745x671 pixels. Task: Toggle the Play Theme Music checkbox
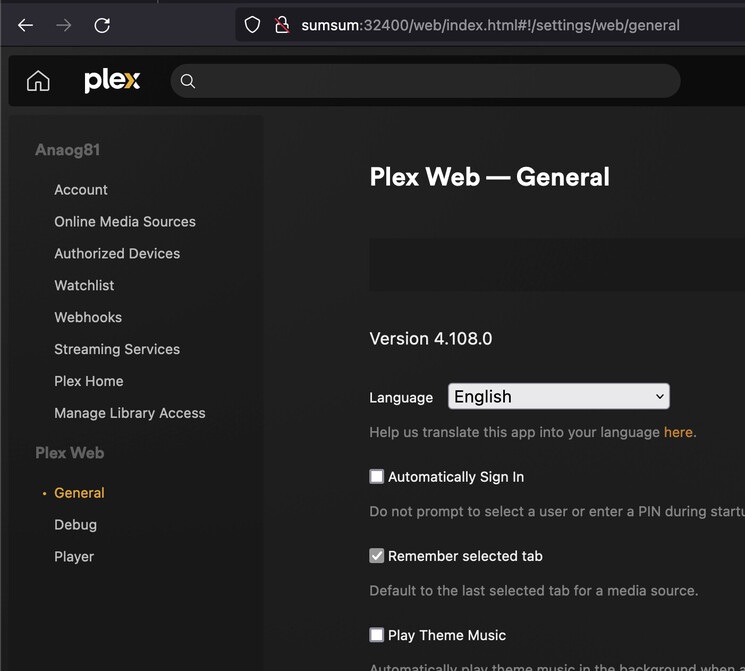tap(377, 635)
